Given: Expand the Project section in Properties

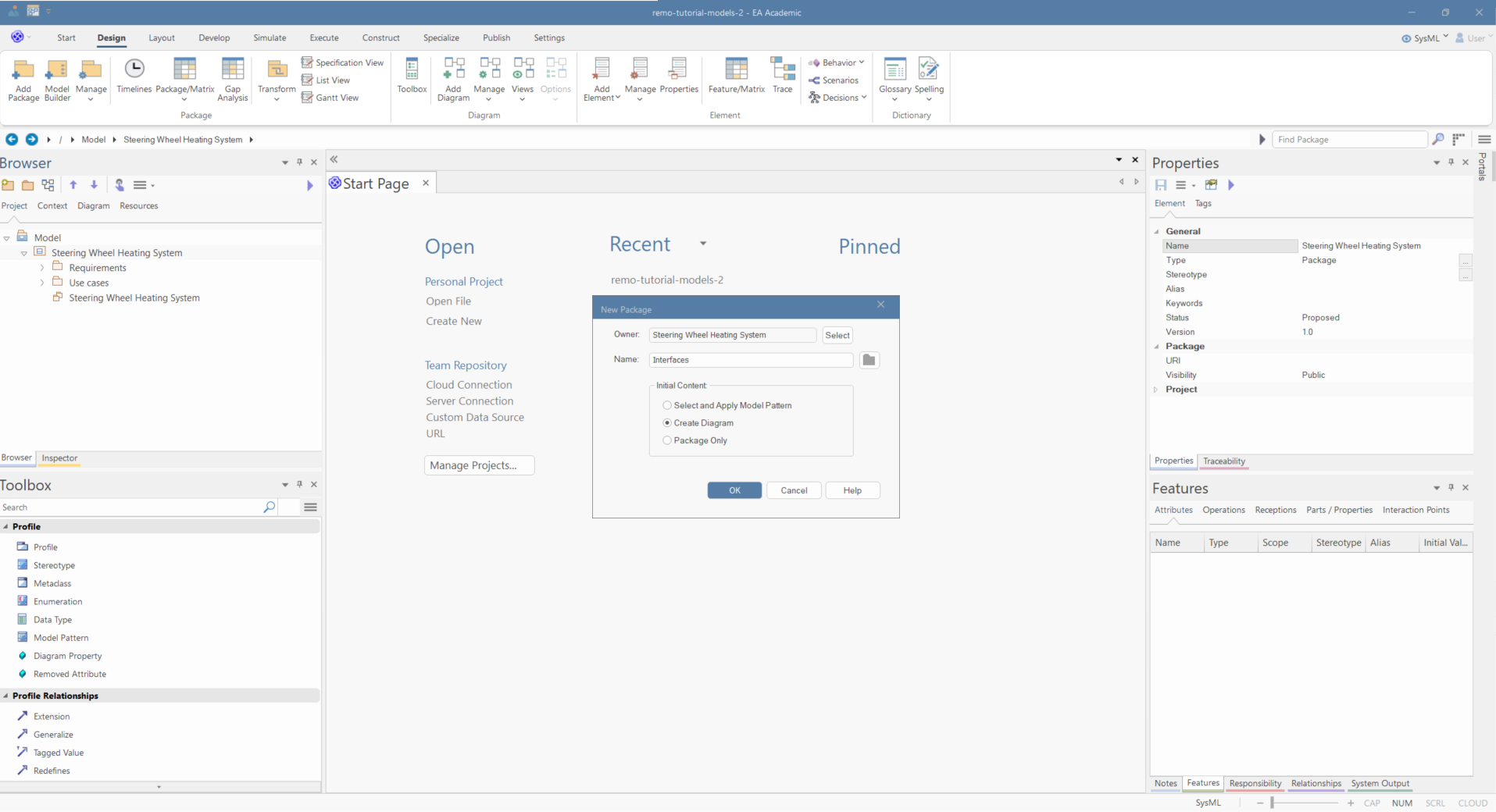Looking at the screenshot, I should coord(1156,390).
